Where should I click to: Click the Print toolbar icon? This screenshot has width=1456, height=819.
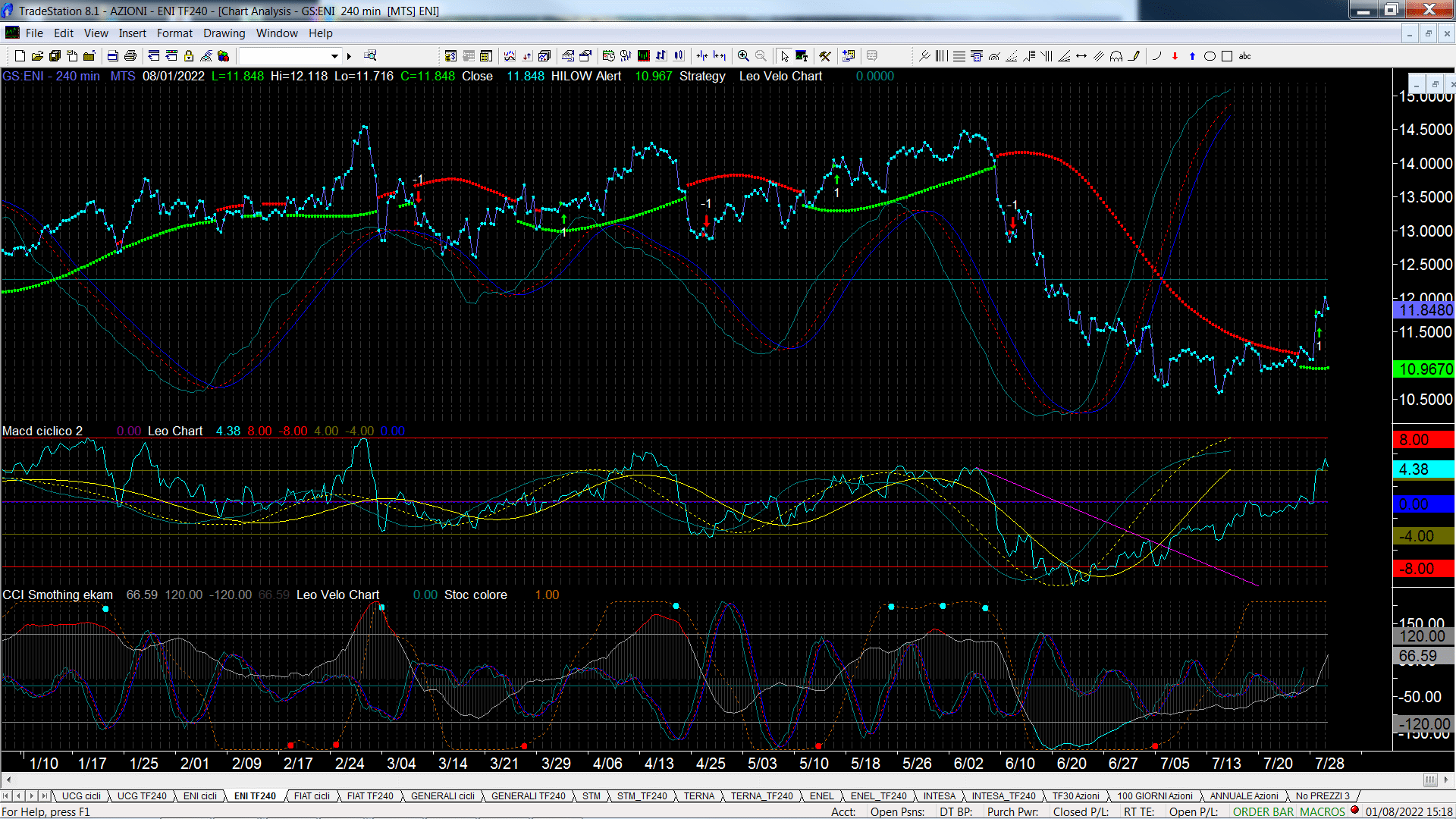(x=130, y=56)
